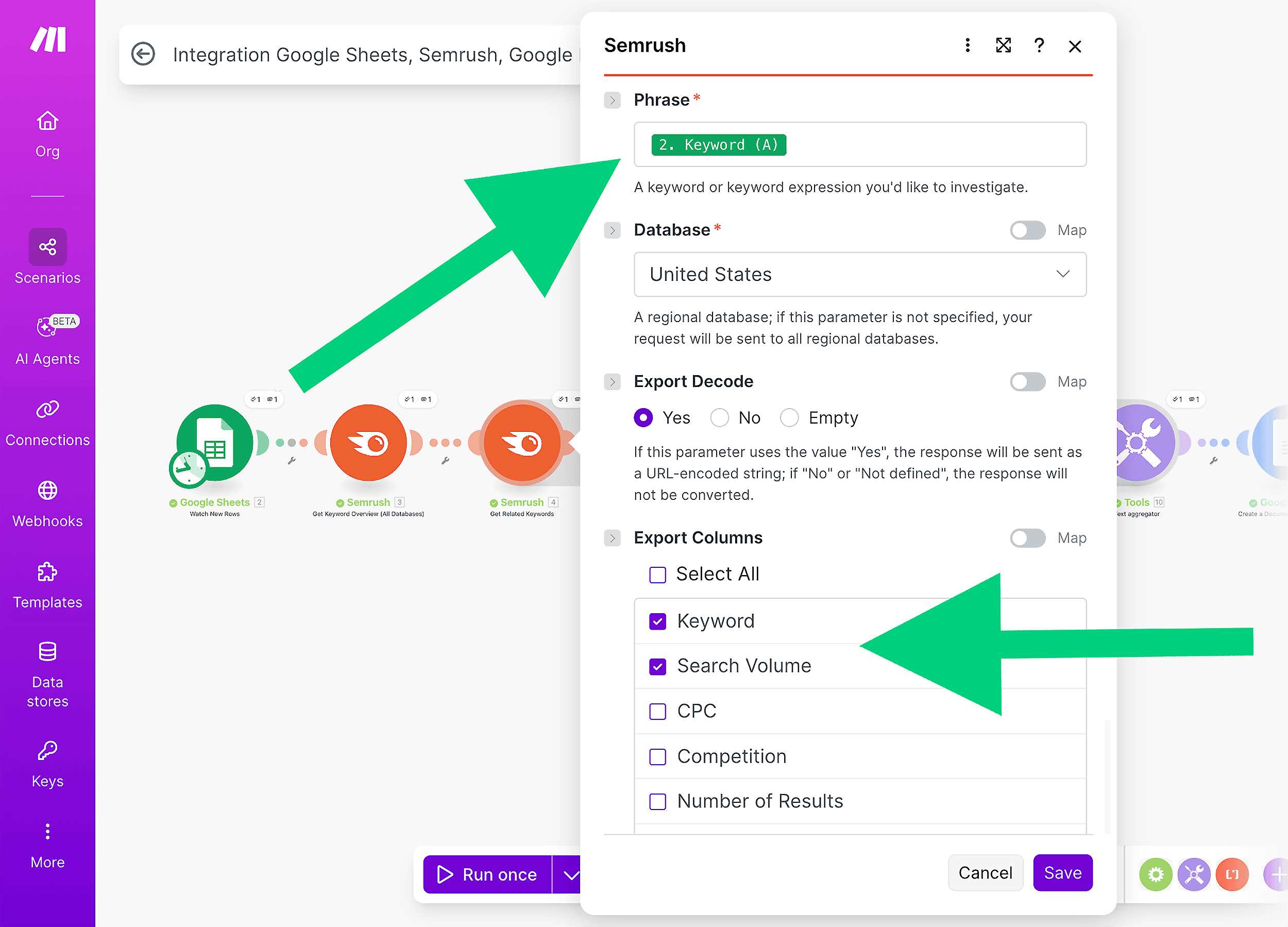Open the Semrush panel options menu

tap(967, 45)
